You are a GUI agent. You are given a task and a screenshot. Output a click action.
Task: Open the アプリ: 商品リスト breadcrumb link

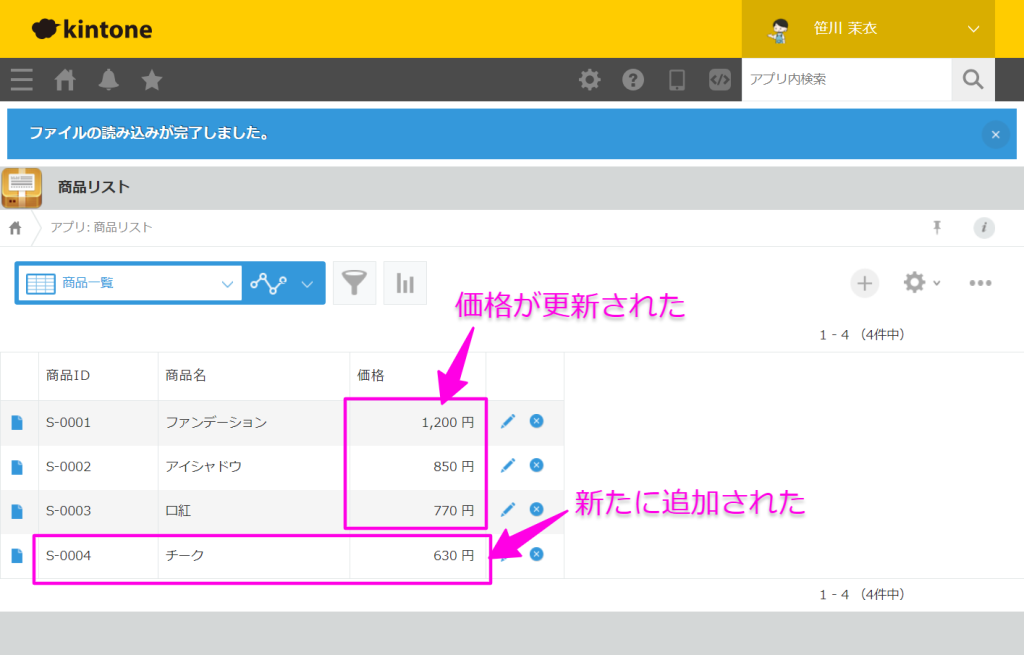[101, 227]
